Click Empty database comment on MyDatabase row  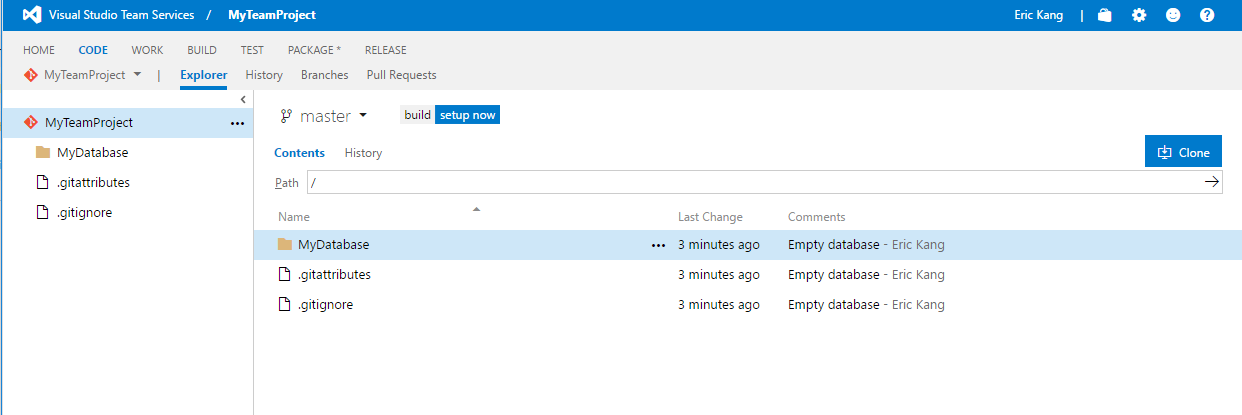[834, 245]
